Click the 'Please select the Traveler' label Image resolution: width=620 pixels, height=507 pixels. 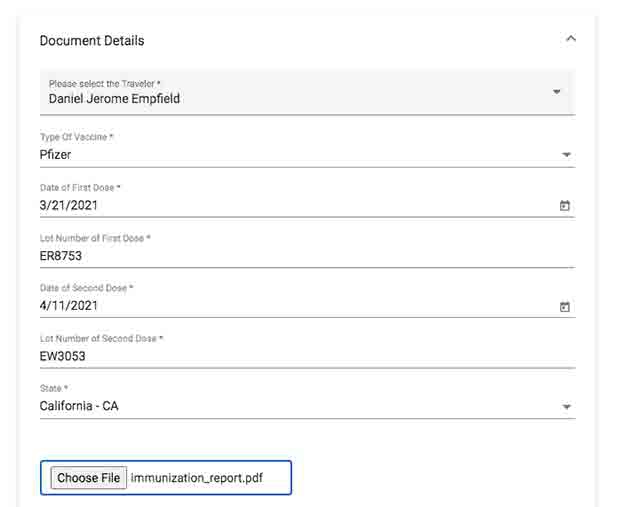click(x=105, y=84)
